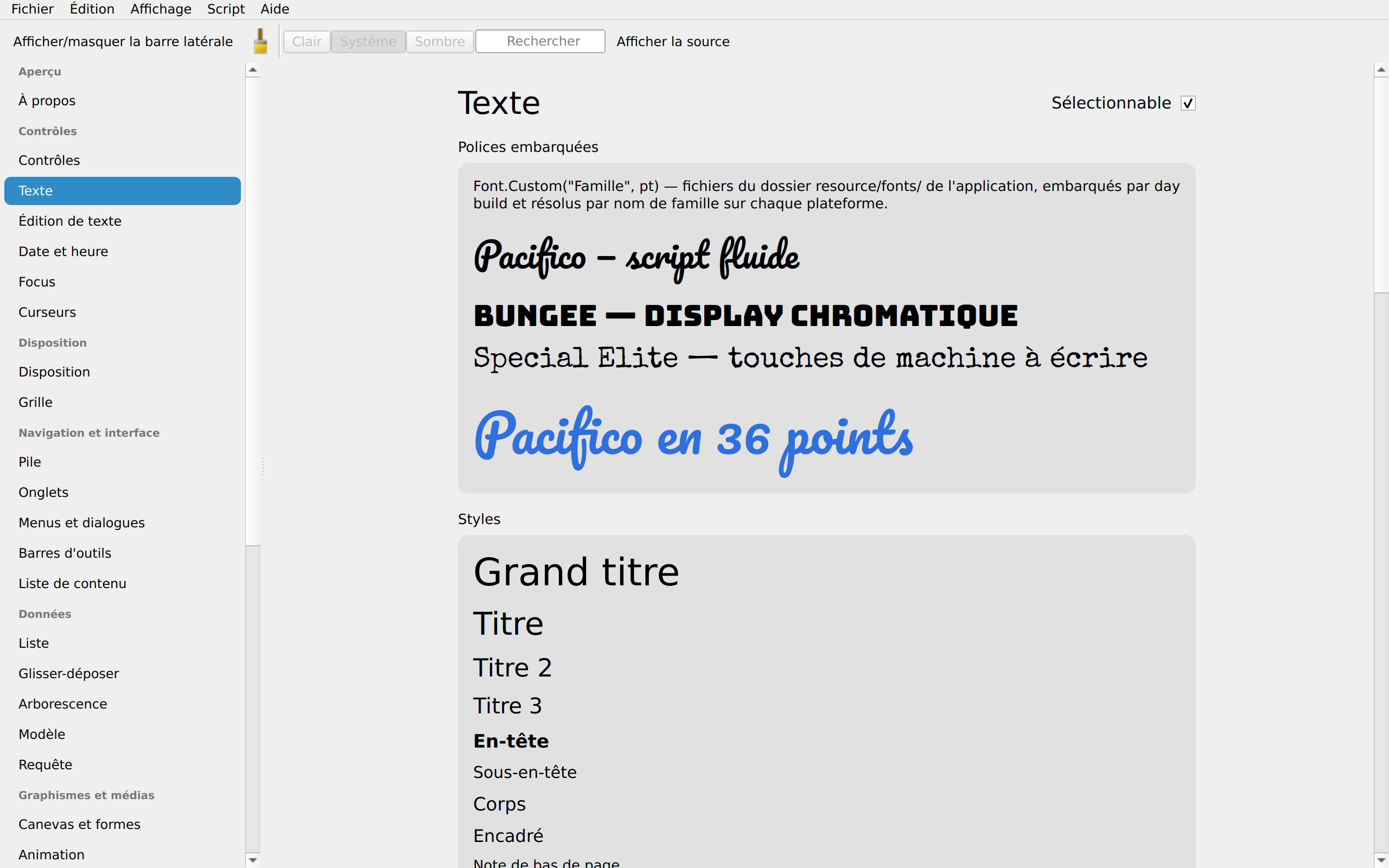Open the Aide menu
Screen dimensions: 1389x868
pyautogui.click(x=275, y=9)
